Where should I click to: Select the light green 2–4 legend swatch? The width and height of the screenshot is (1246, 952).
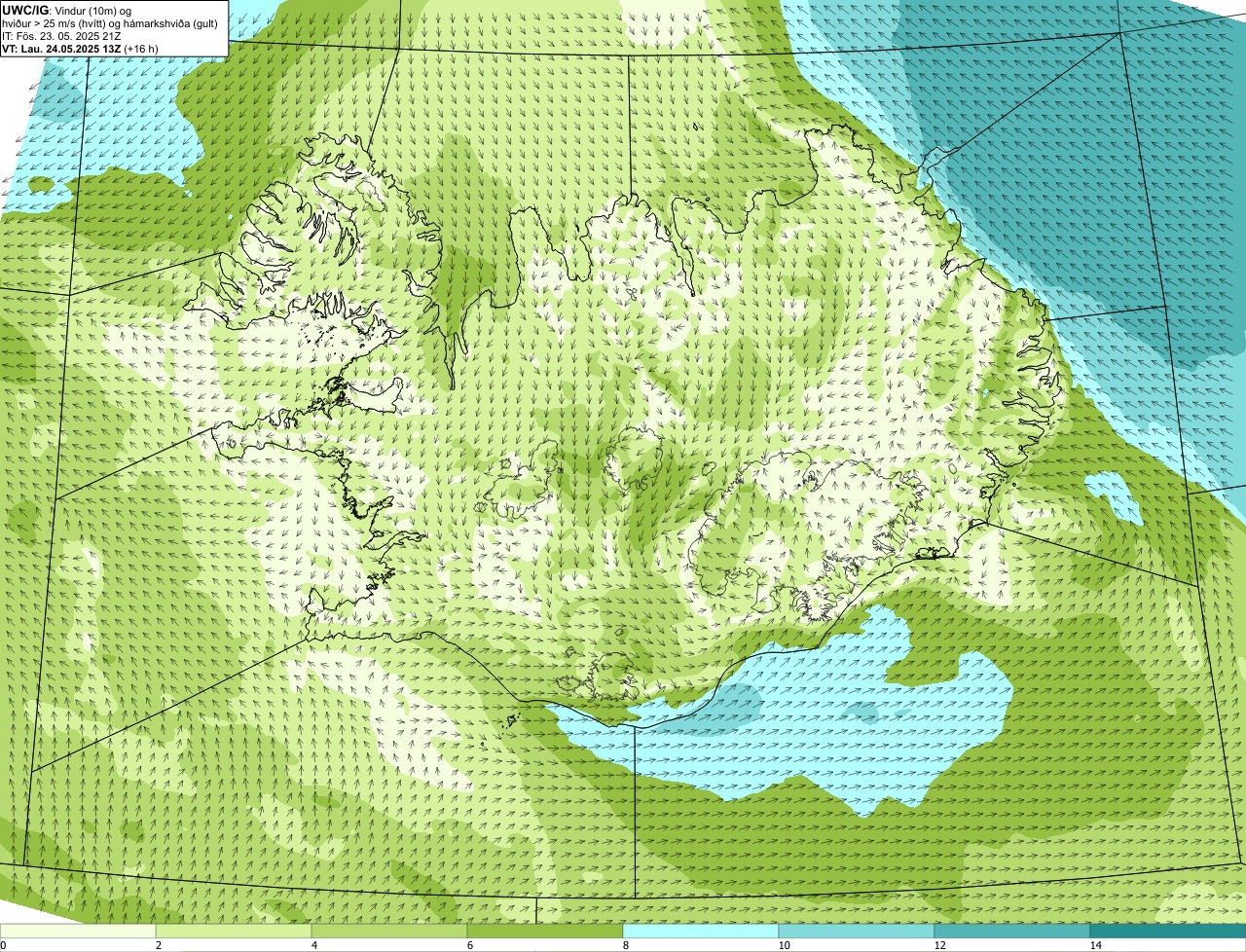coord(234,931)
